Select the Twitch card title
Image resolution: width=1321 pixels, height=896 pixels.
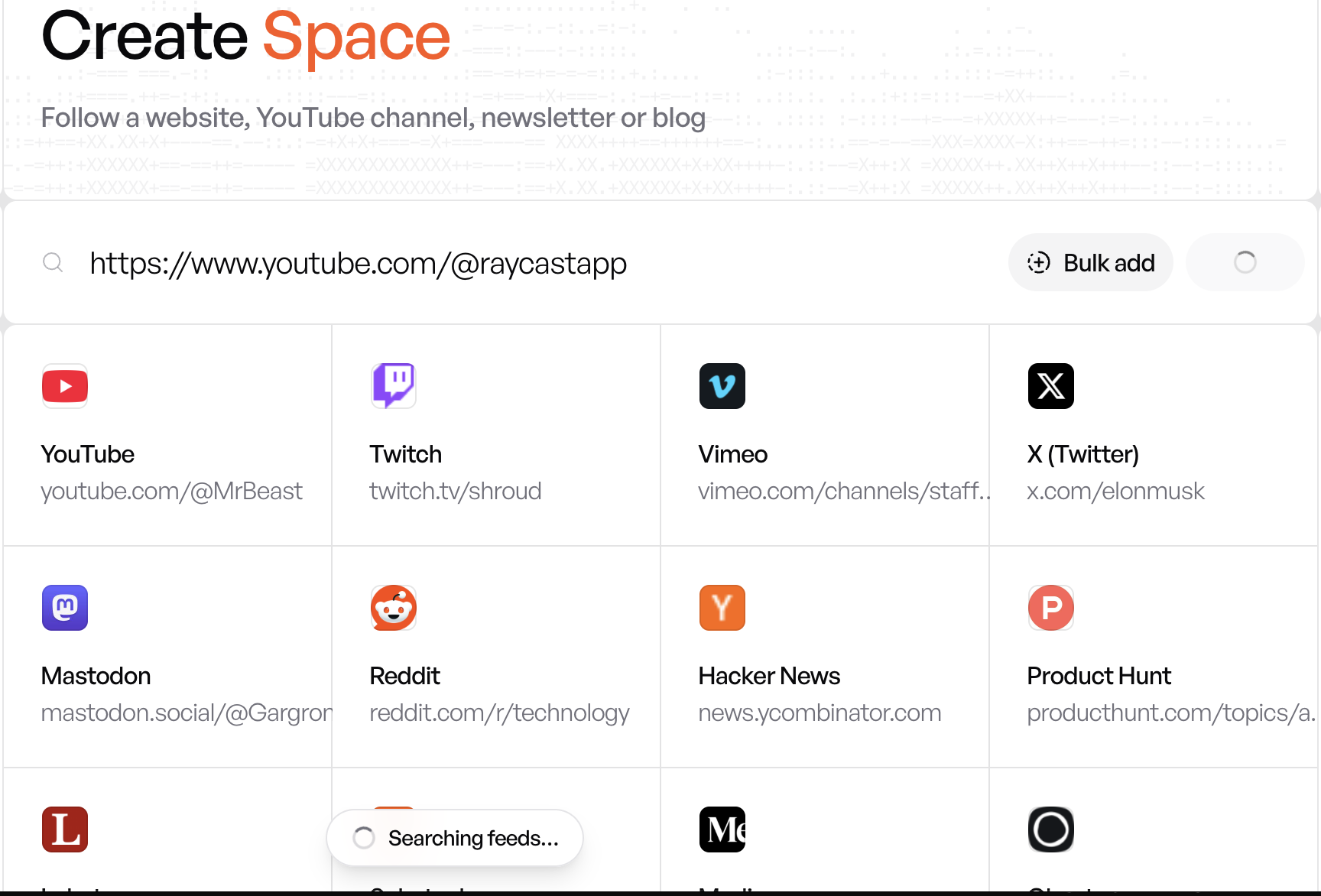406,454
